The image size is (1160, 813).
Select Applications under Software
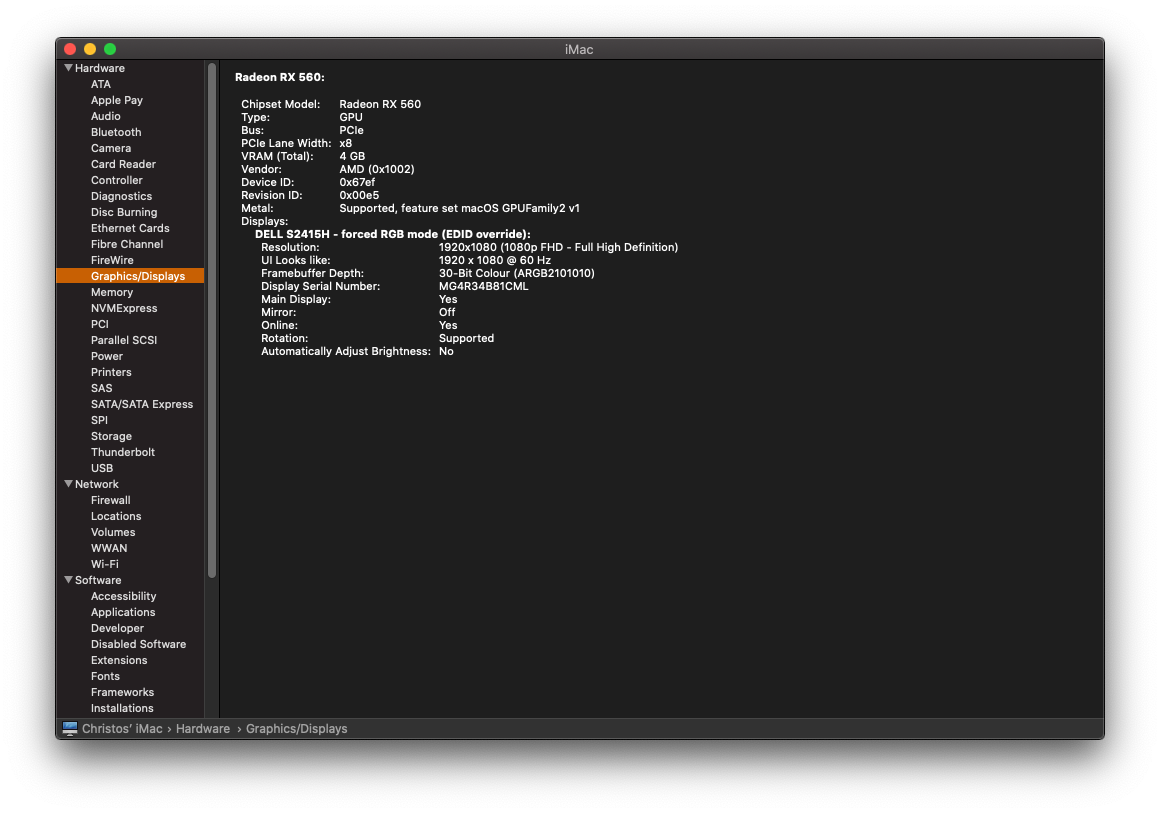124,613
